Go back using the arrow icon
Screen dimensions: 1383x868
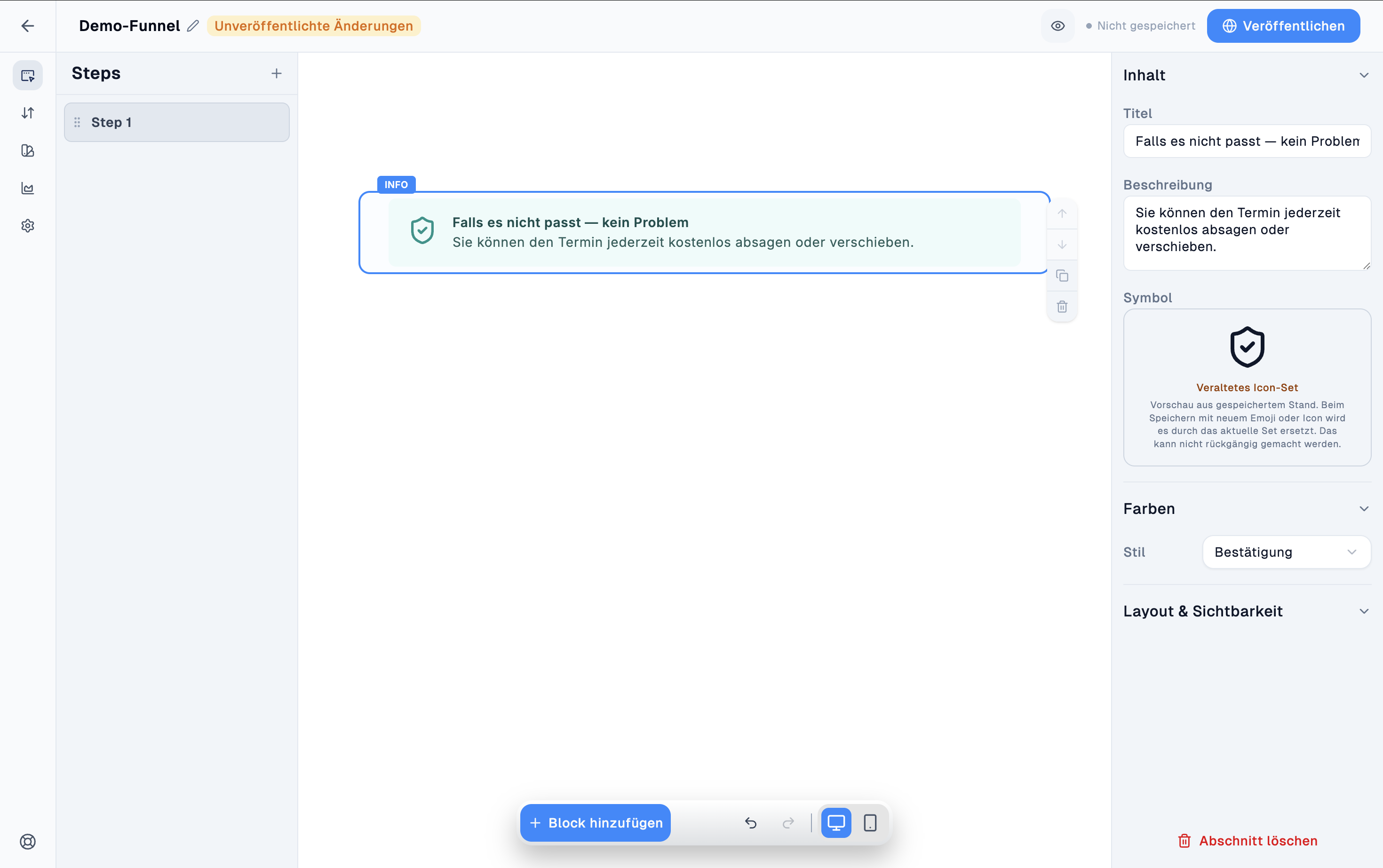[x=28, y=26]
